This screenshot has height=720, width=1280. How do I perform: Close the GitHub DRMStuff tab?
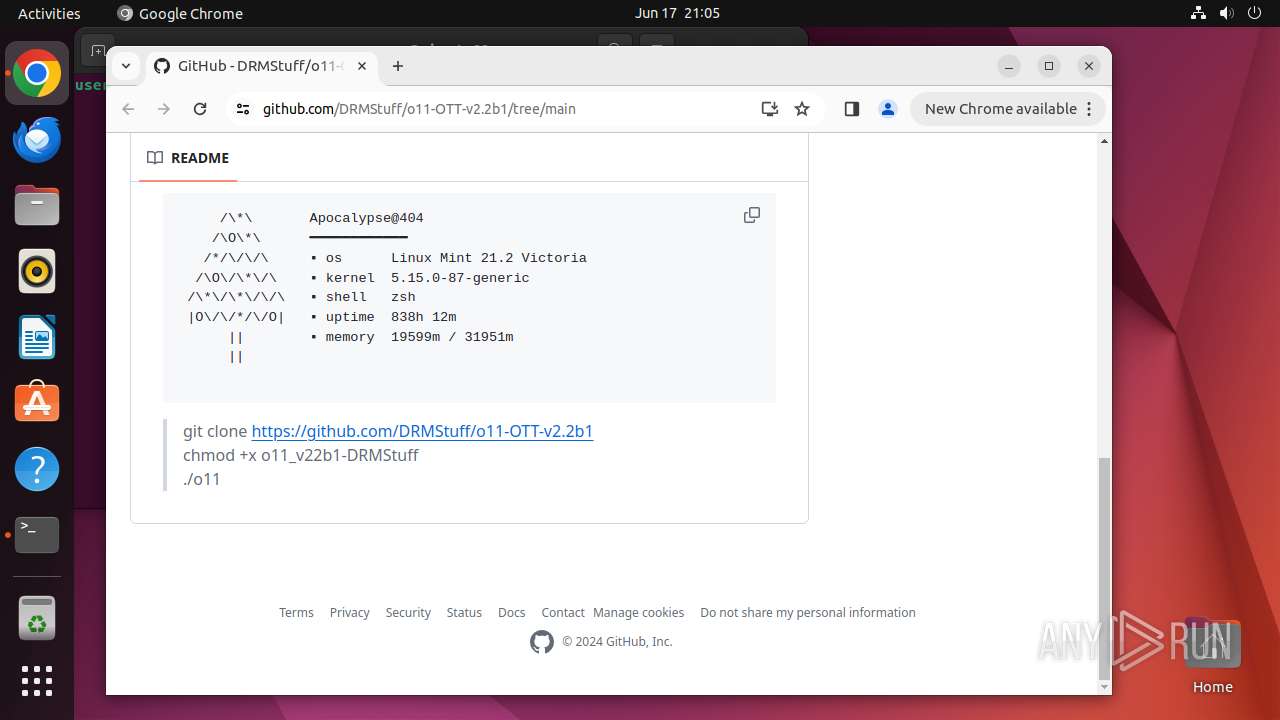coord(362,66)
